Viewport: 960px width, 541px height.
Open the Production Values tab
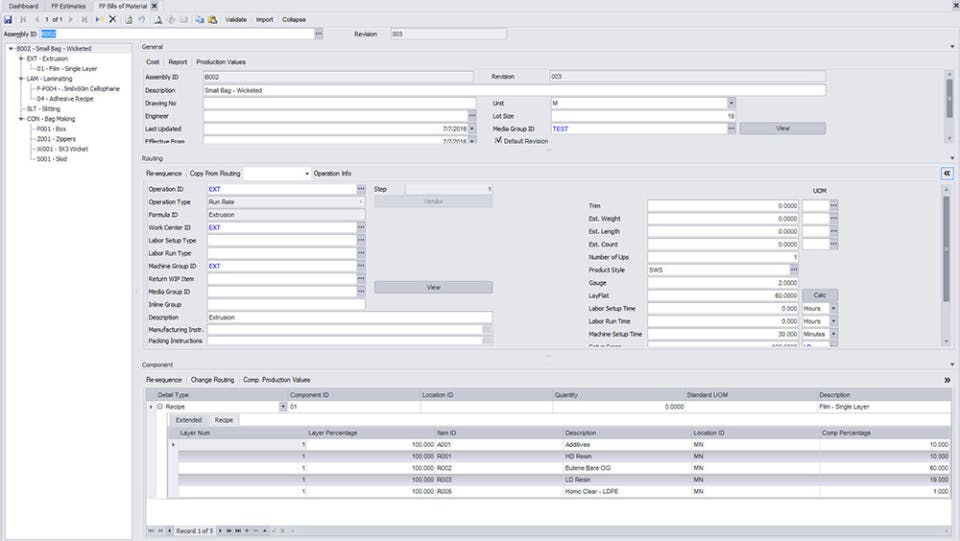(x=220, y=62)
